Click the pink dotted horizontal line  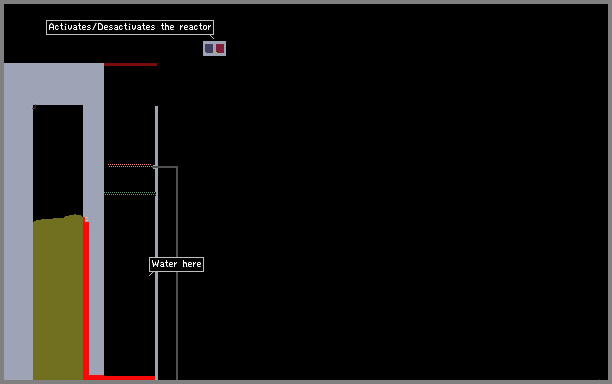point(130,165)
